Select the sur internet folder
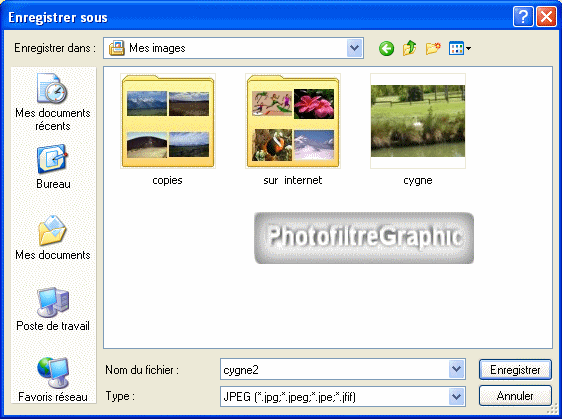562x419 pixels. click(293, 121)
